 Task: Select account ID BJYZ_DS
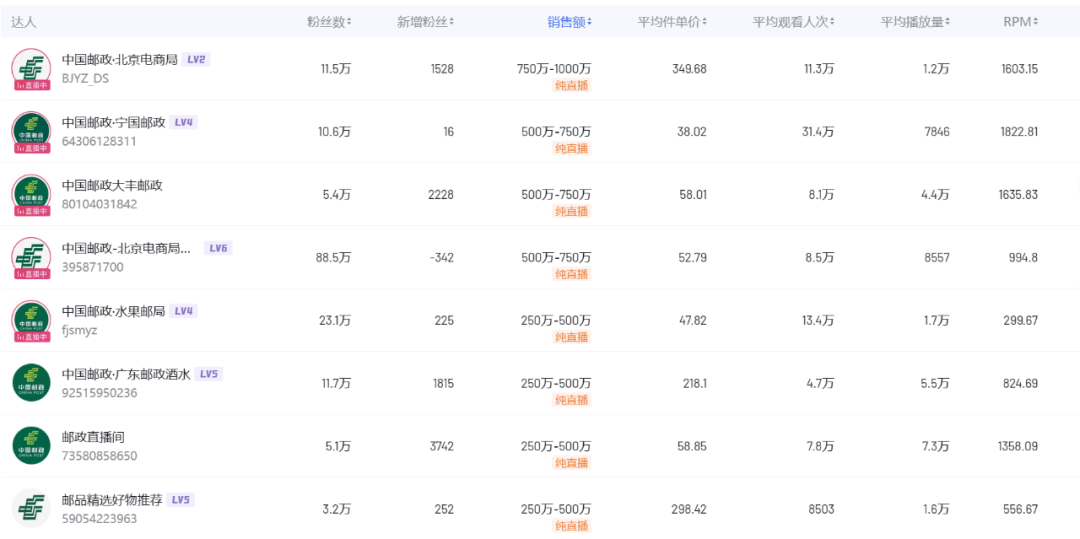85,78
